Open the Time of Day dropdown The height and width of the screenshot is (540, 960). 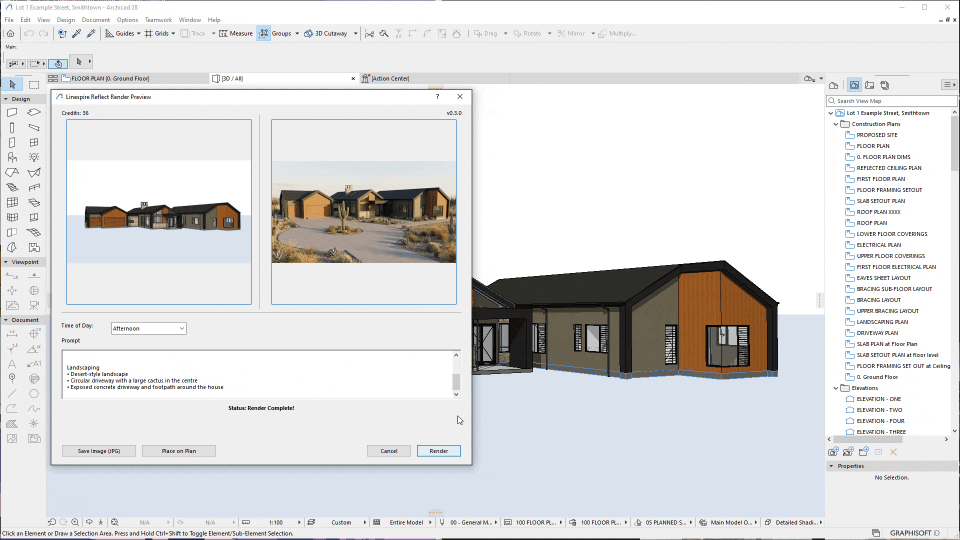coord(149,328)
